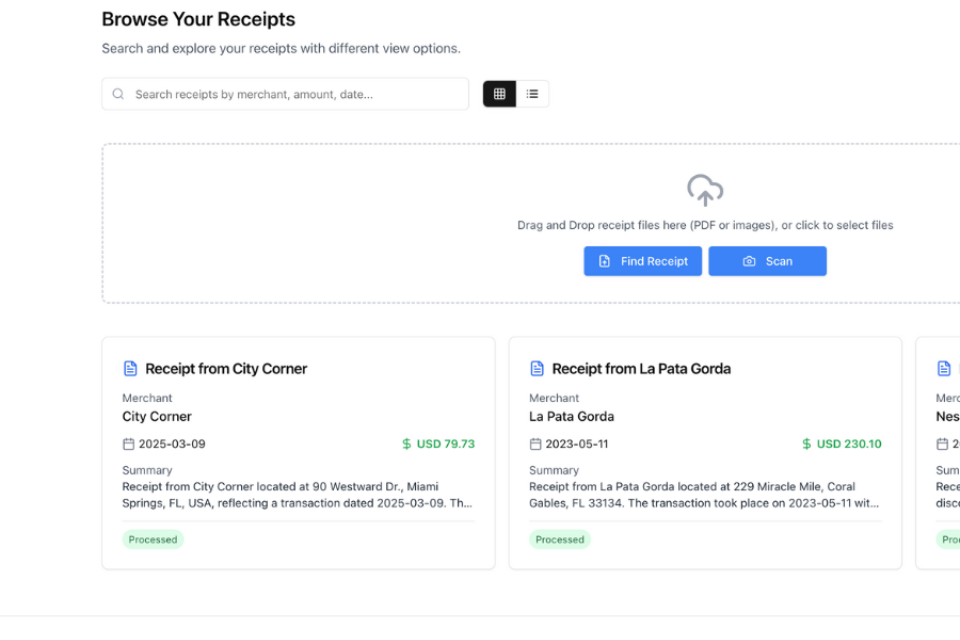Click the dollar icon beside USD 230.10
960x640 pixels.
tap(806, 444)
